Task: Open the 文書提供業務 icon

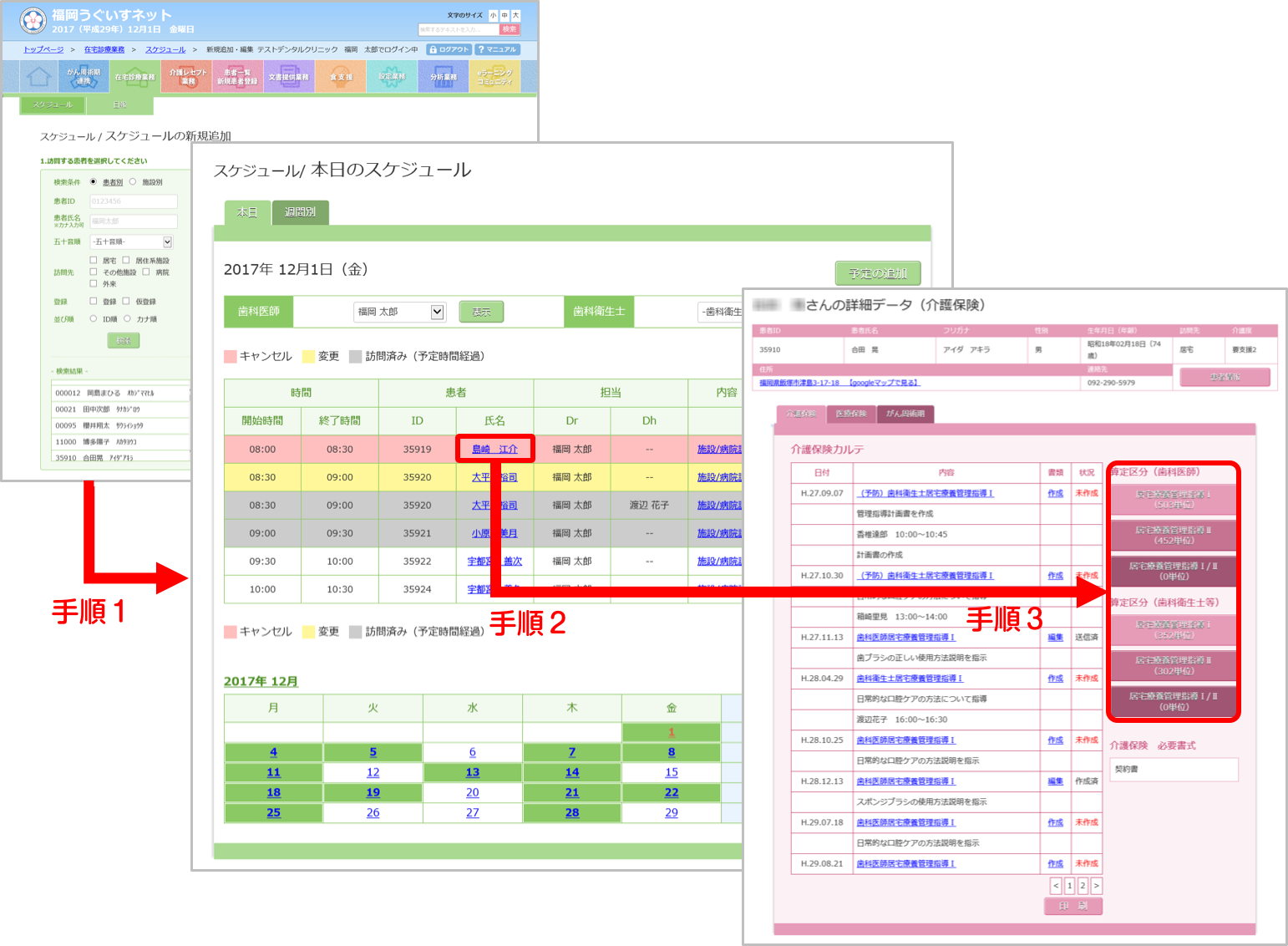Action: click(289, 77)
